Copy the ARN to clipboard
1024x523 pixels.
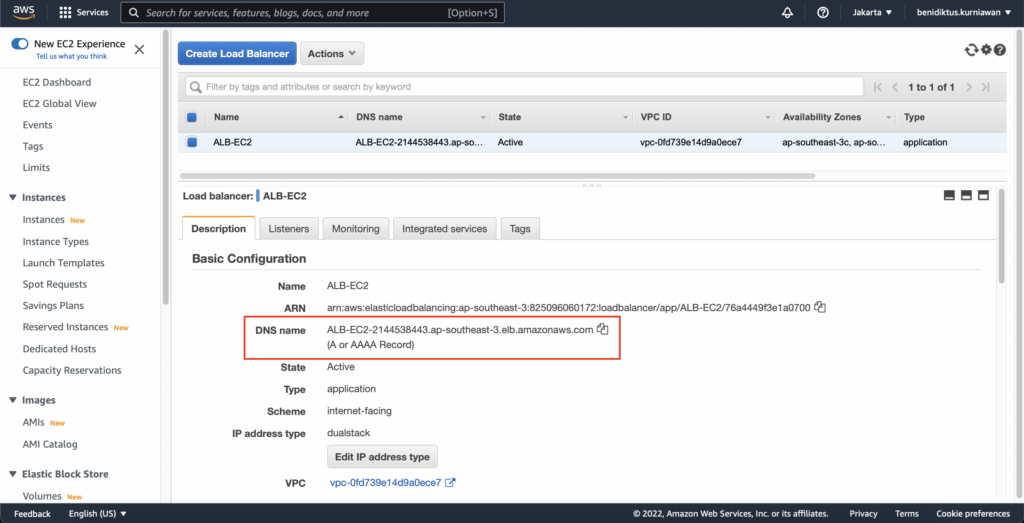(821, 307)
